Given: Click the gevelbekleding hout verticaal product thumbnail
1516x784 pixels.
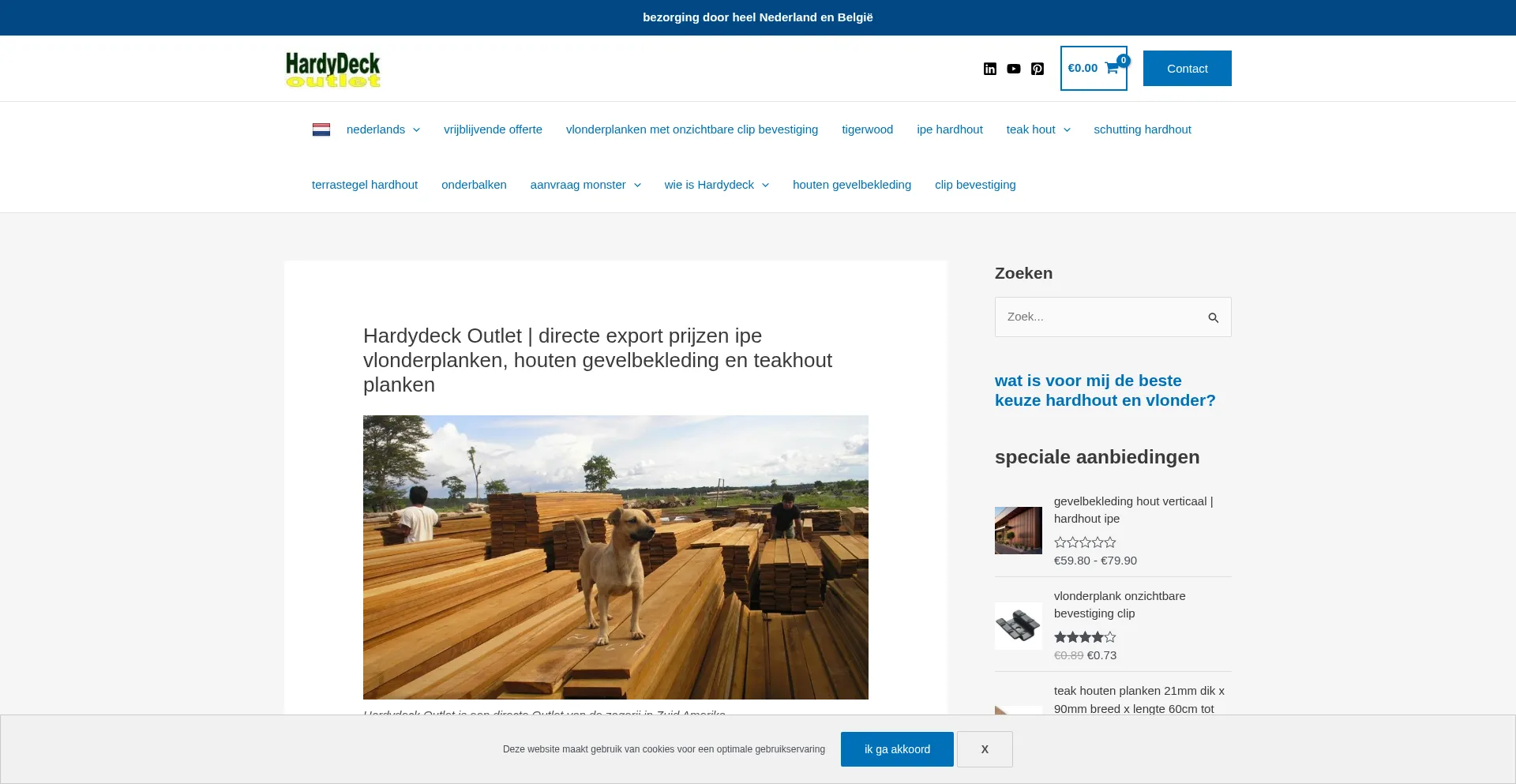Looking at the screenshot, I should pos(1018,531).
